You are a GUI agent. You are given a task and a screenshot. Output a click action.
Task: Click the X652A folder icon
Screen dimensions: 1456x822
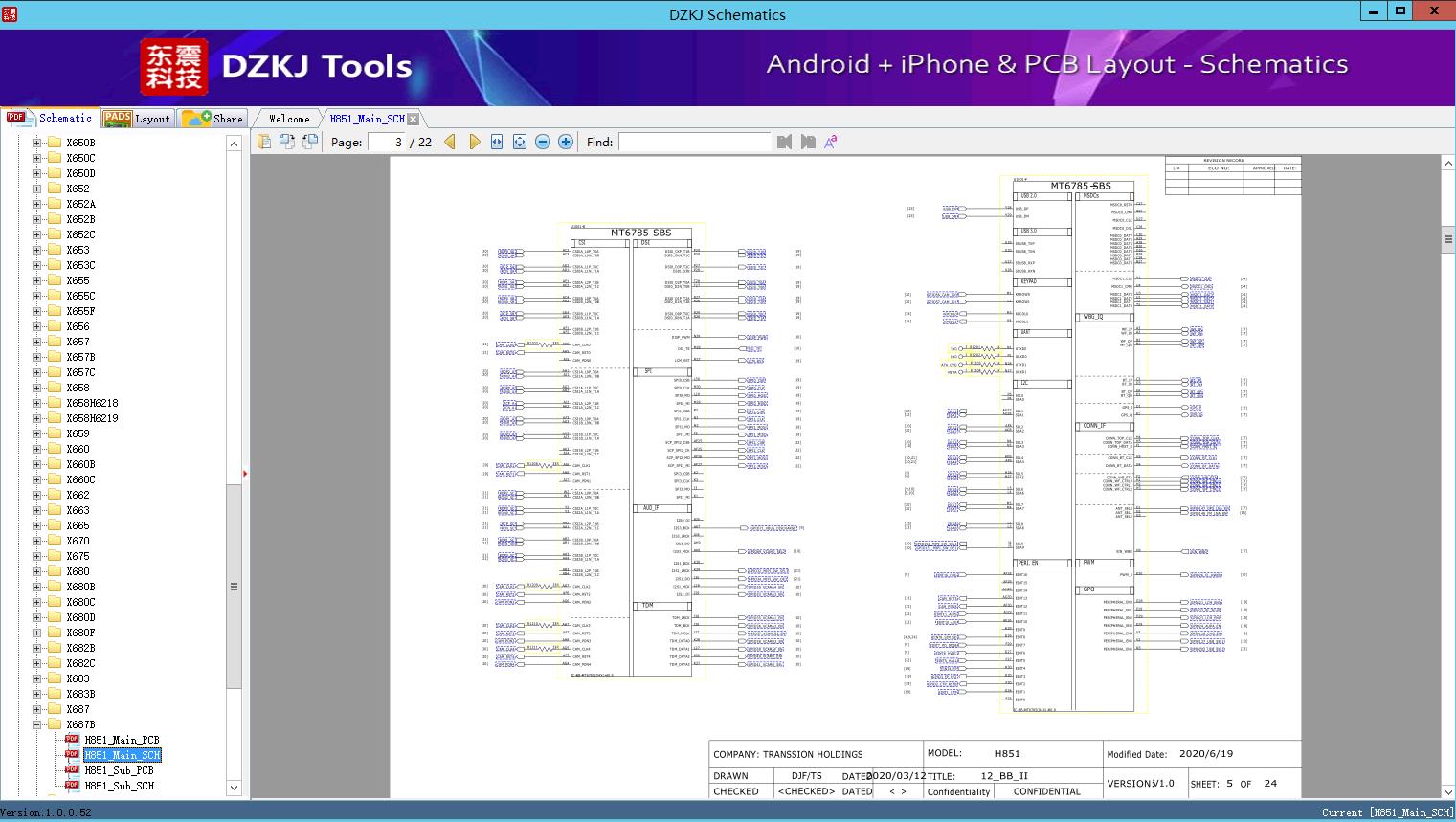[x=55, y=204]
